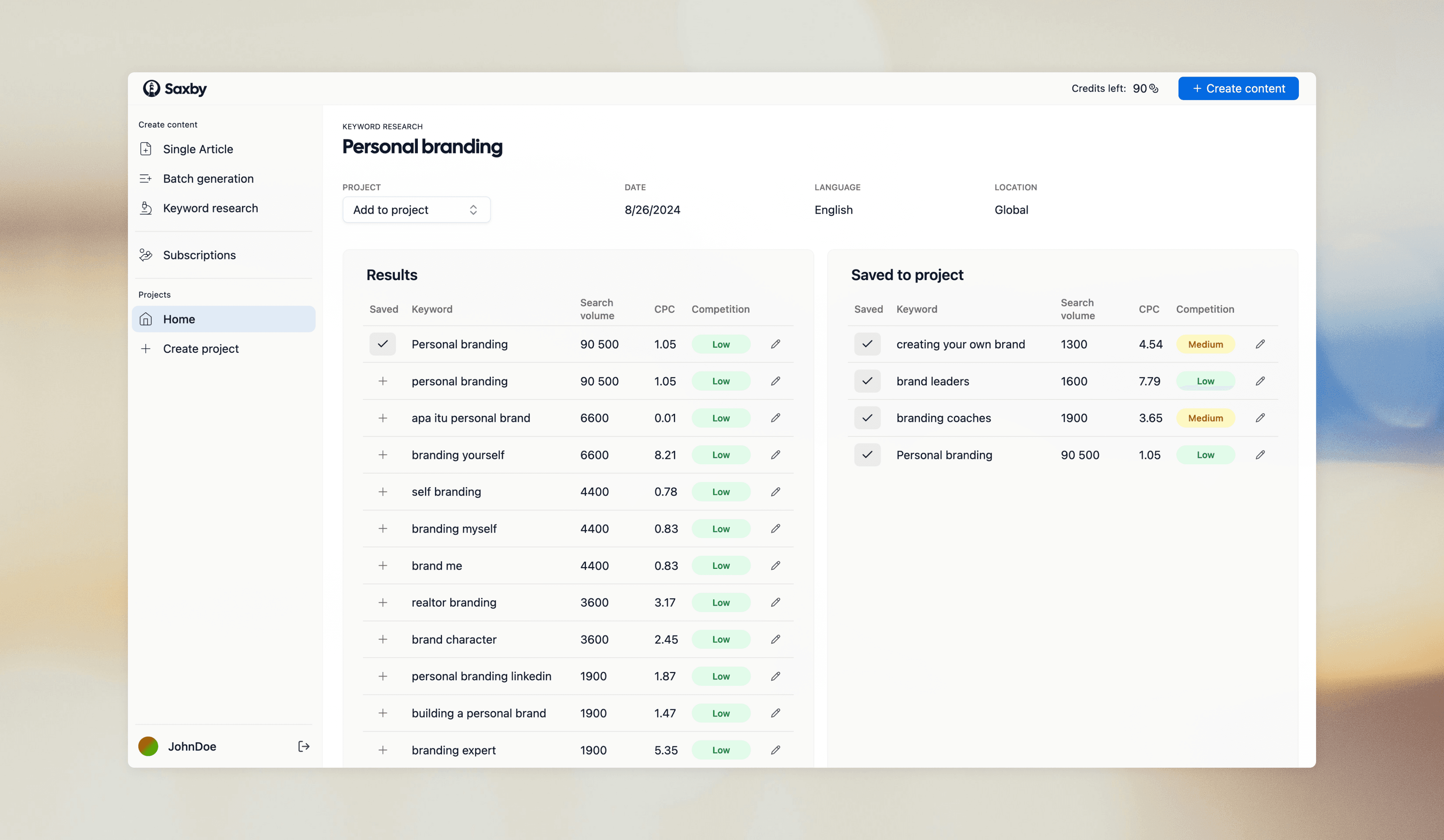Open the Add to project dropdown
Image resolution: width=1444 pixels, height=840 pixels.
(416, 210)
